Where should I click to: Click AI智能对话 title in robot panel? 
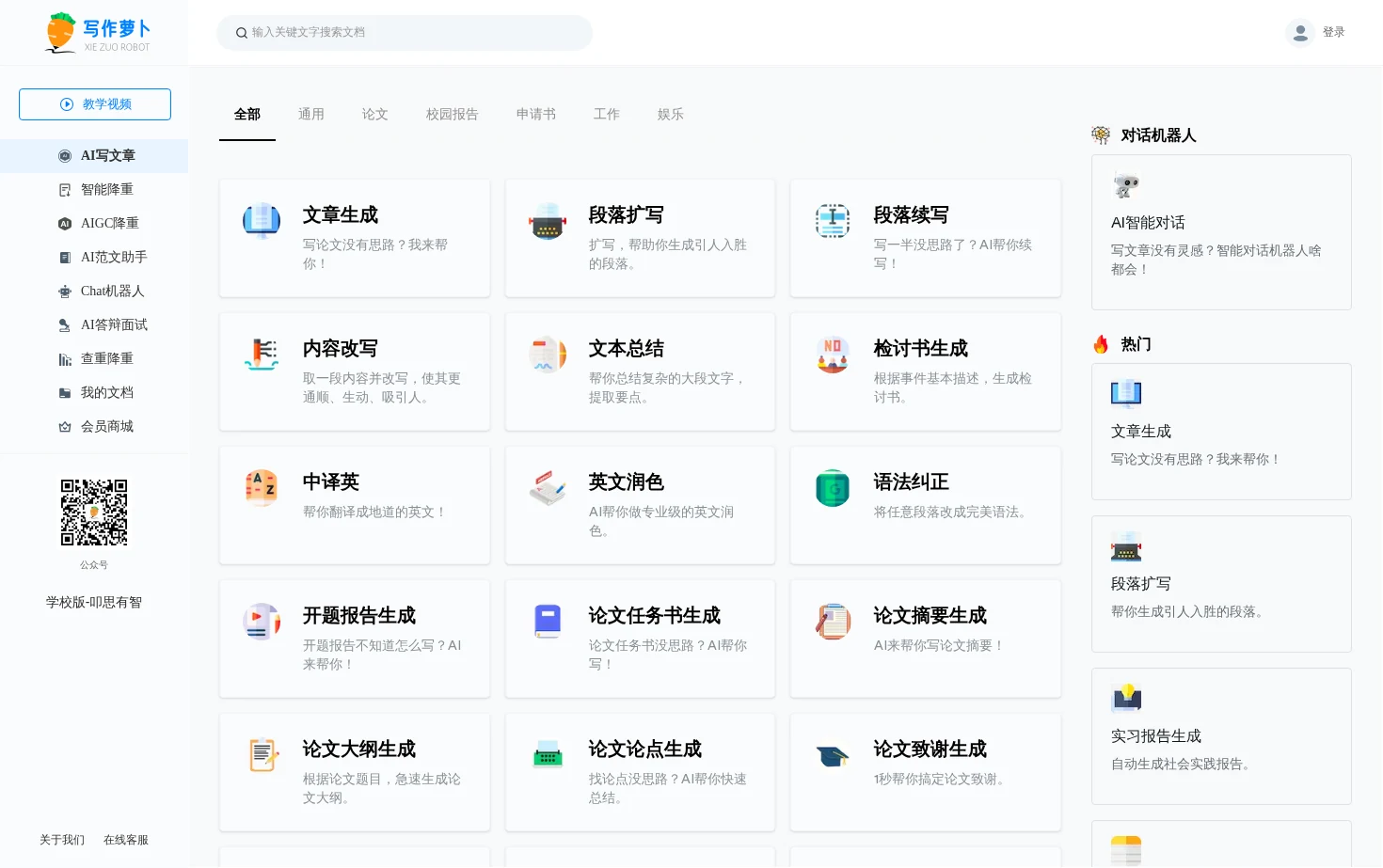click(1148, 223)
